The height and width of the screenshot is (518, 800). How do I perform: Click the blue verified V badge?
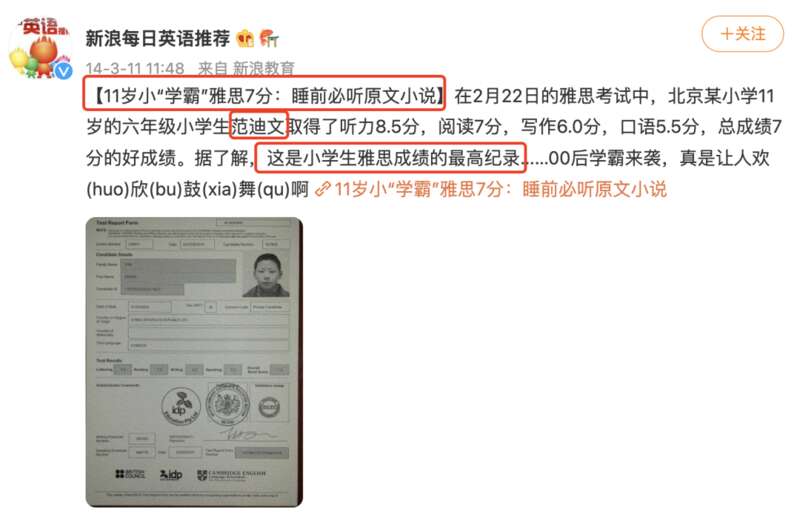click(63, 70)
